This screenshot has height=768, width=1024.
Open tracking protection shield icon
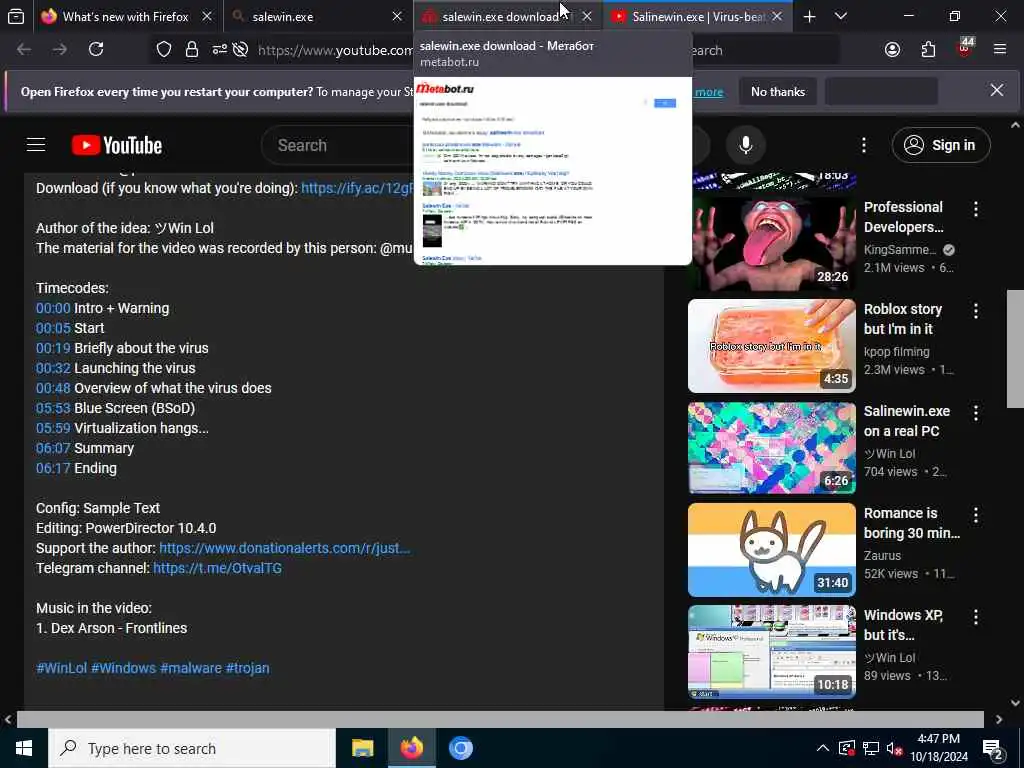(x=164, y=50)
